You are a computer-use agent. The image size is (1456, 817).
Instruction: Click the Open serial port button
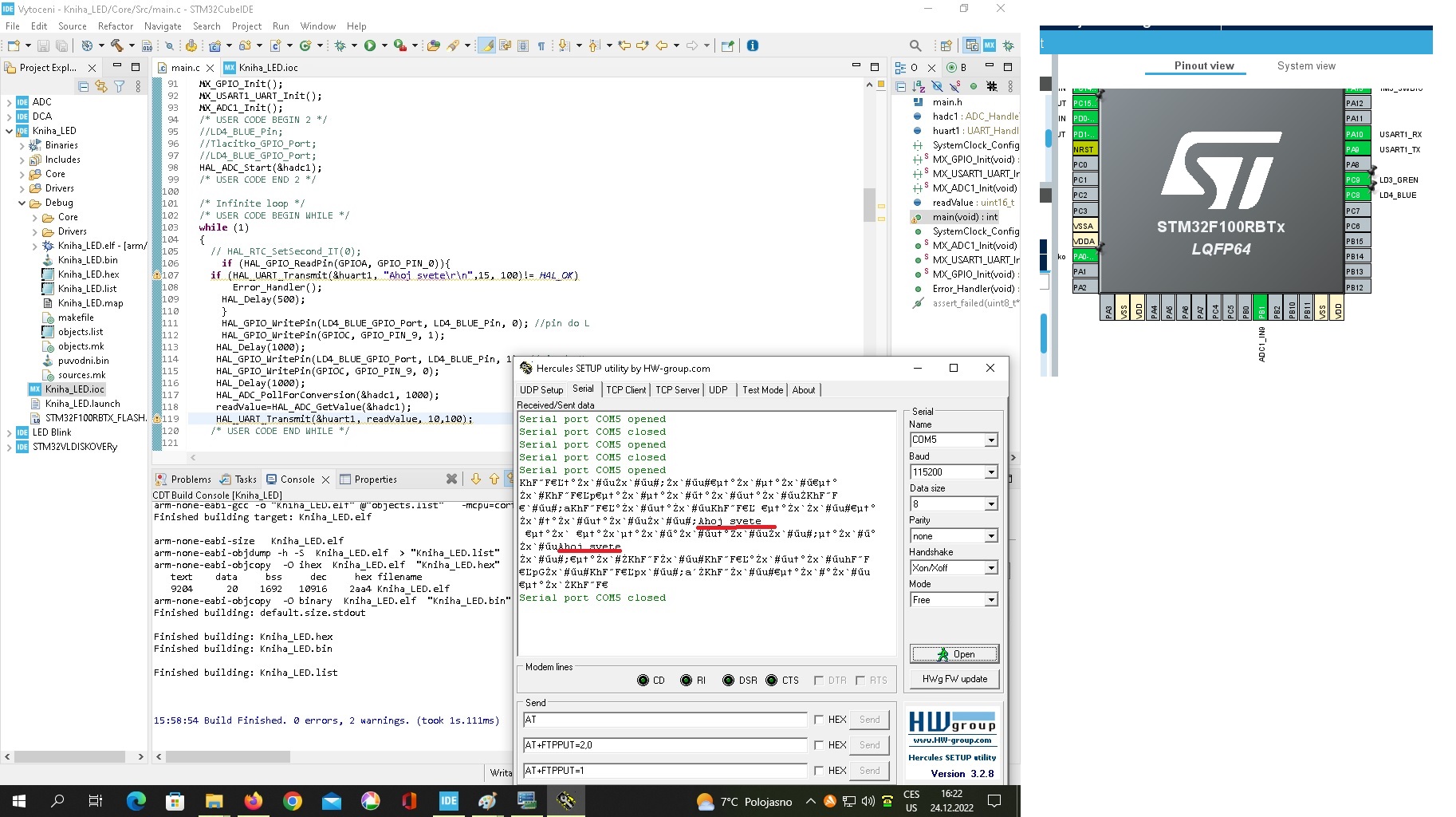[x=954, y=654]
